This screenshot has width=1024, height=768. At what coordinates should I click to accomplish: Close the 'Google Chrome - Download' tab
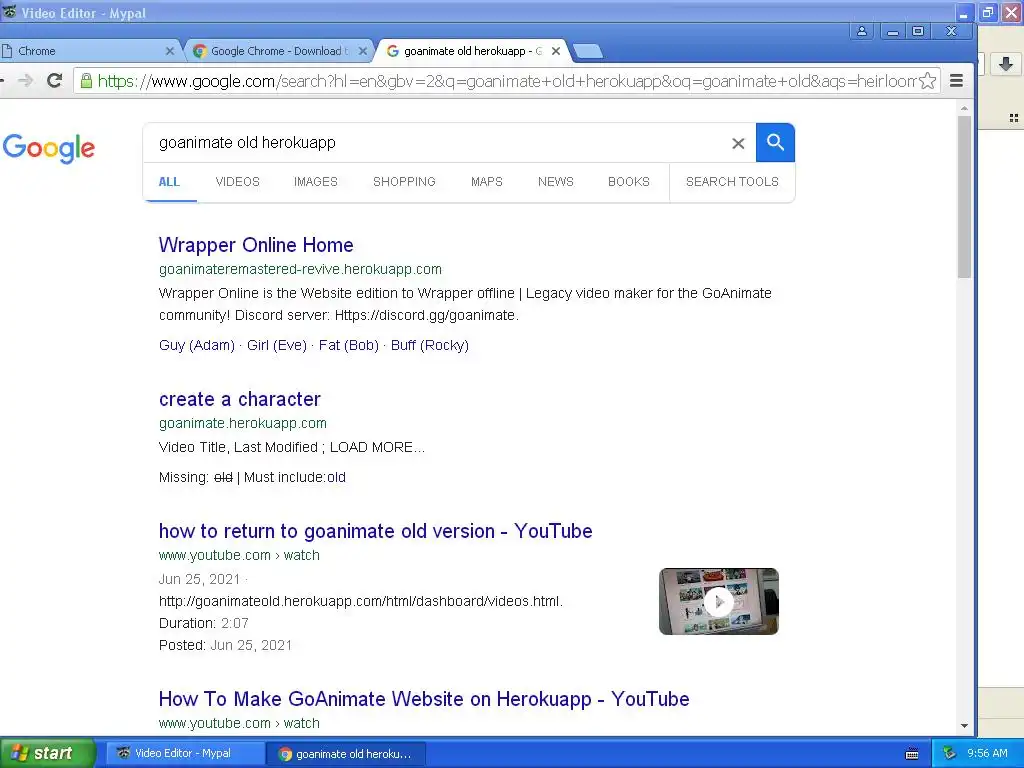(x=363, y=51)
